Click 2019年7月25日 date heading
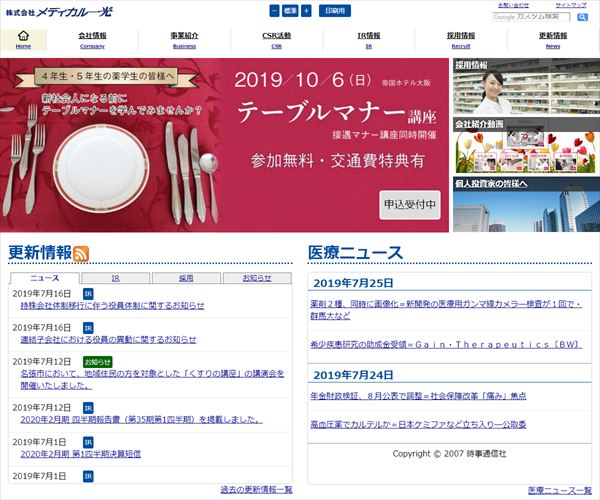The image size is (600, 500). (x=353, y=283)
